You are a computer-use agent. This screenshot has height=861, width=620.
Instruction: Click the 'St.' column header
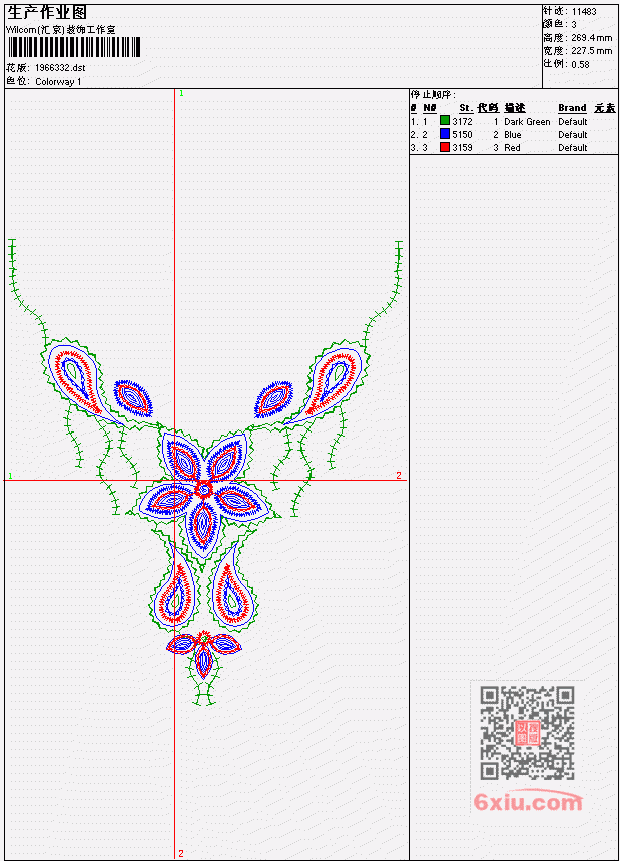466,108
